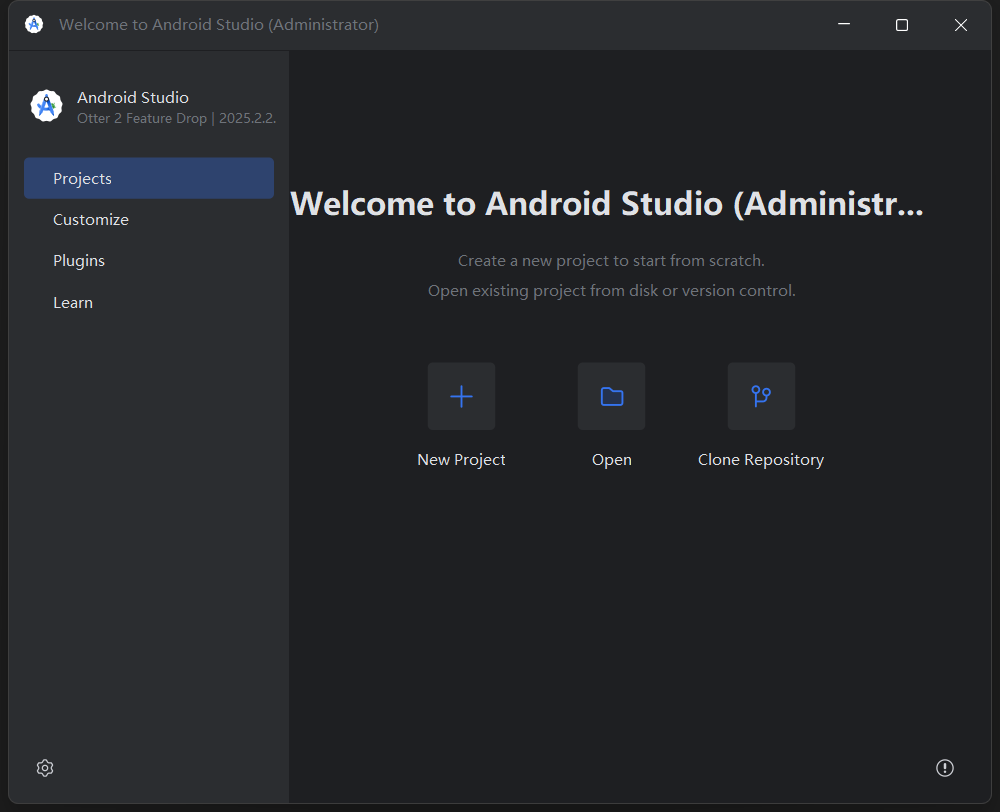Screen dimensions: 1000x812
Task: Maximize the Android Studio welcome window
Action: pos(902,25)
